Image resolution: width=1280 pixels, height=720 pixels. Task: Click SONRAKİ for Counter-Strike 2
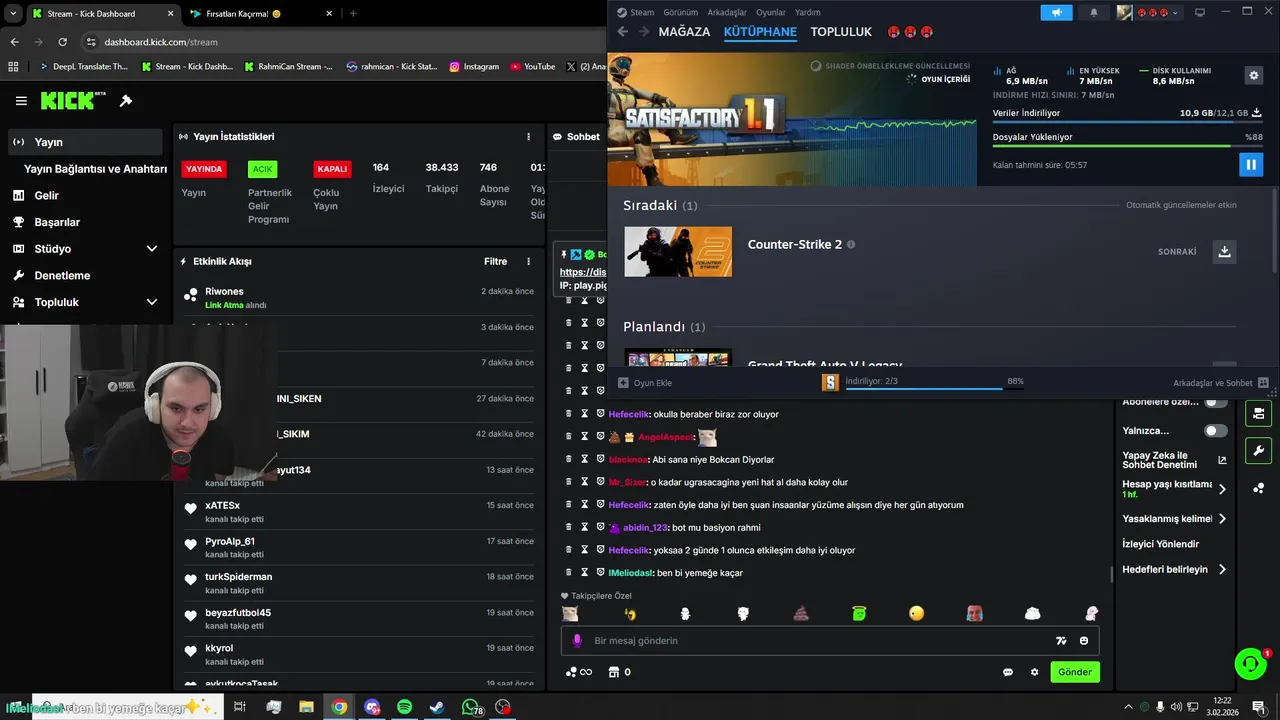pyautogui.click(x=1177, y=252)
